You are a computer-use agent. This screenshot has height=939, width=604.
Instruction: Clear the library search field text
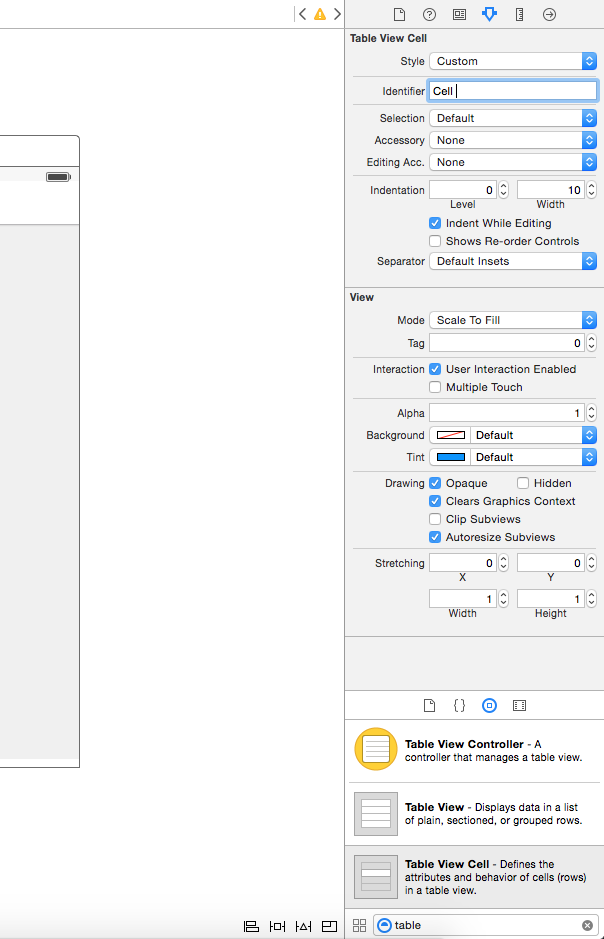tap(587, 926)
